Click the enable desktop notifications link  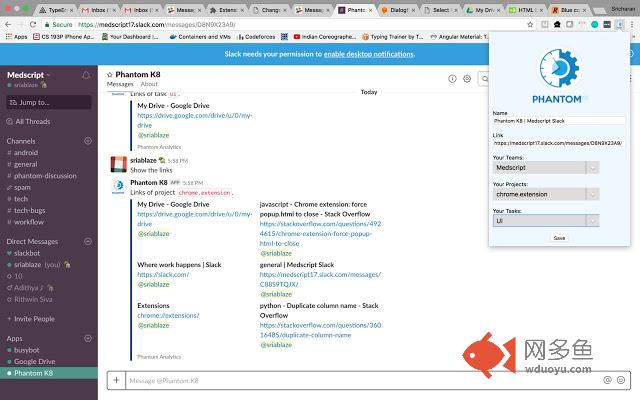369,54
